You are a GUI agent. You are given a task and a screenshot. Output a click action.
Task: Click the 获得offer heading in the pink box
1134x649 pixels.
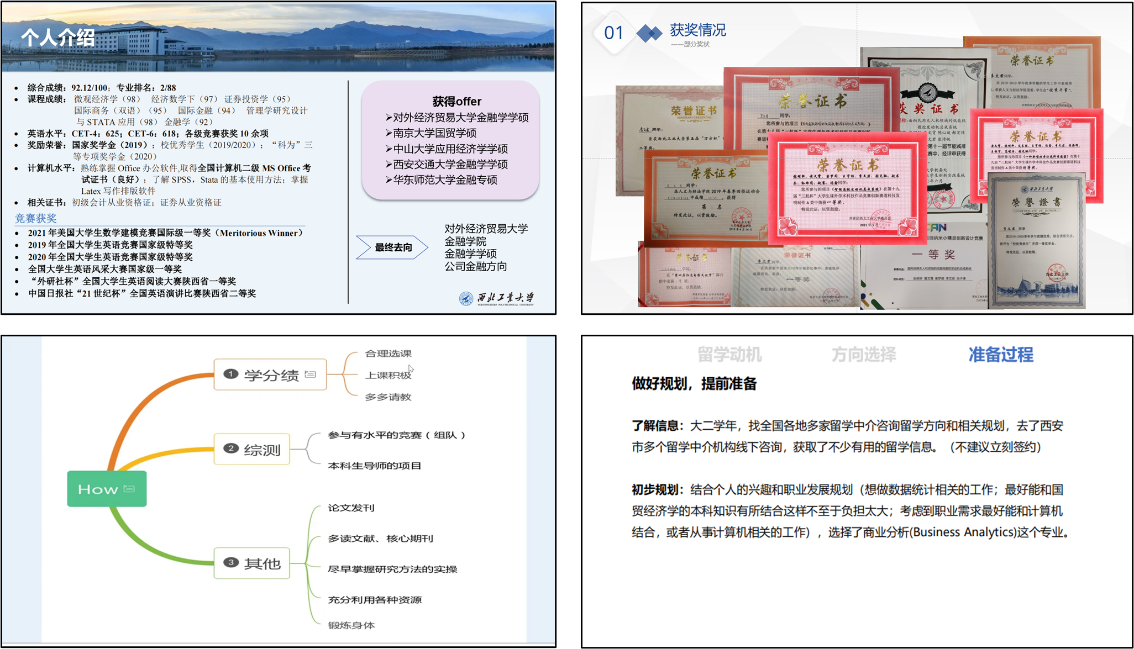[x=456, y=101]
